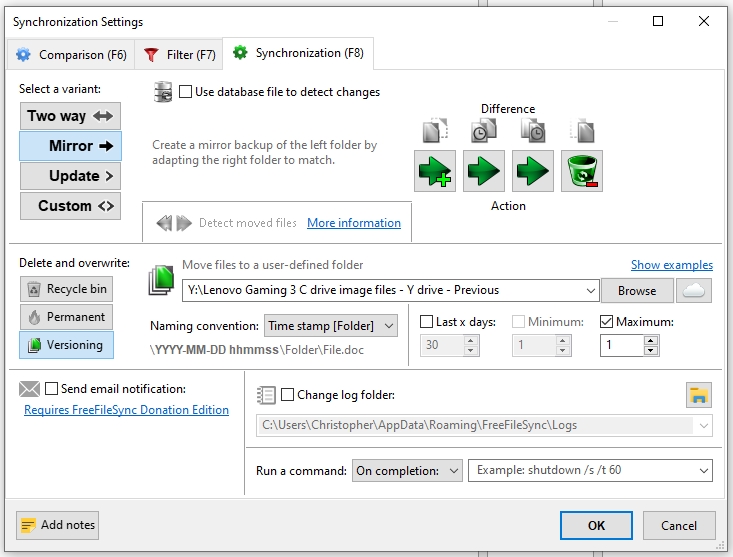
Task: Decrease the Minimum versions value
Action: pyautogui.click(x=563, y=351)
